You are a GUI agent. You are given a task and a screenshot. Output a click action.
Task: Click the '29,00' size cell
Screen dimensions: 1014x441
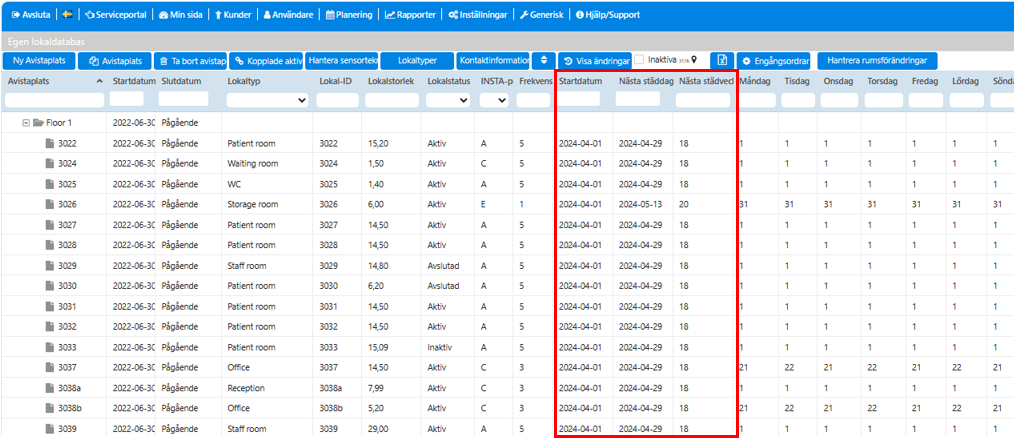point(378,429)
